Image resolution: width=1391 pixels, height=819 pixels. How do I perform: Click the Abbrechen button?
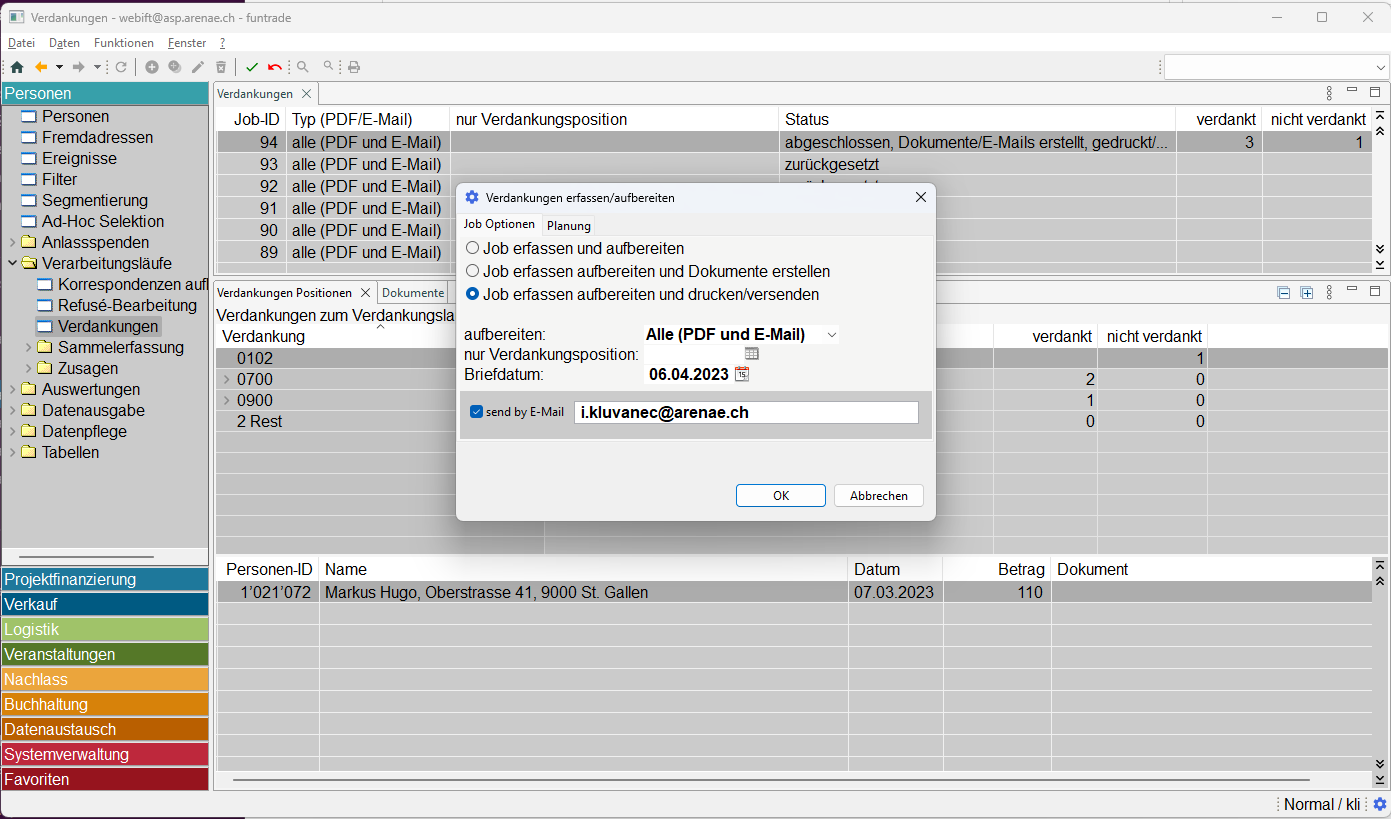pos(878,496)
